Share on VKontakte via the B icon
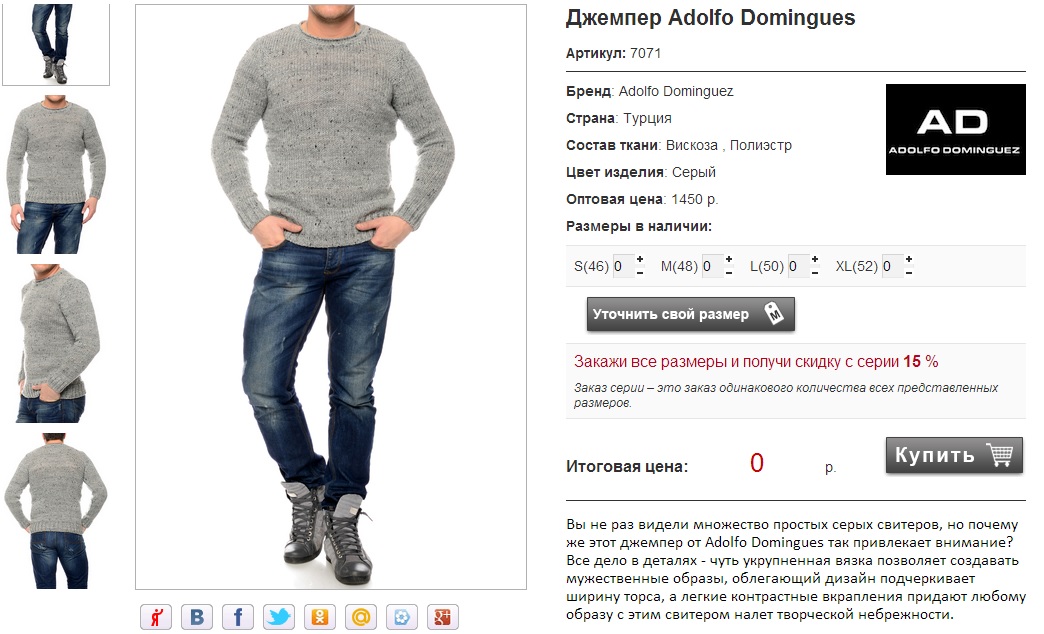Image resolution: width=1044 pixels, height=634 pixels. point(197,617)
